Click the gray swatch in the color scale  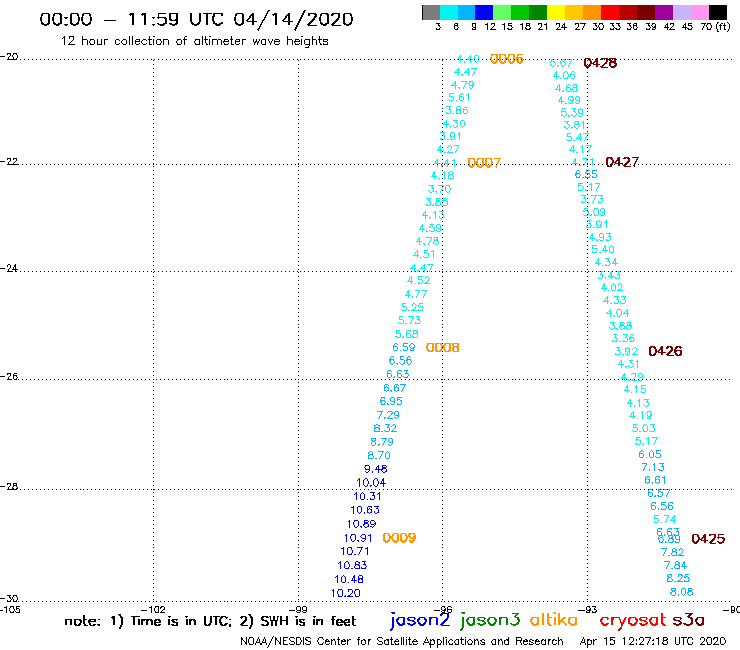click(431, 12)
